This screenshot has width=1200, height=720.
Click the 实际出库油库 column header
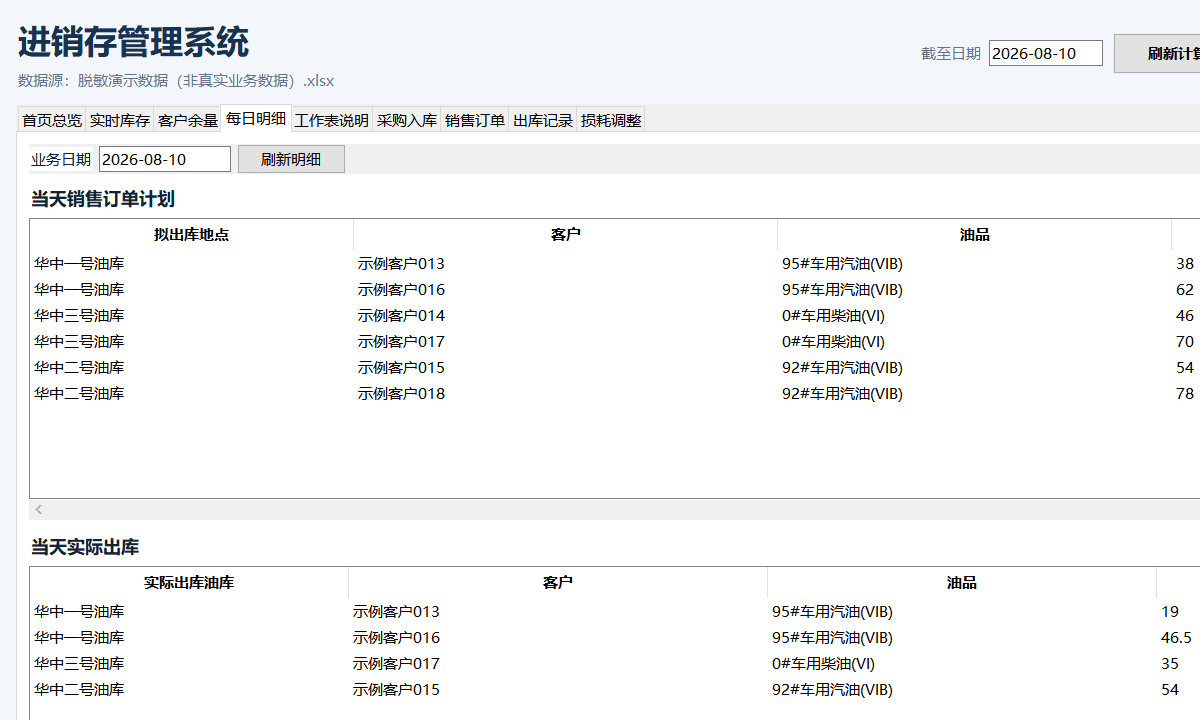[x=189, y=583]
